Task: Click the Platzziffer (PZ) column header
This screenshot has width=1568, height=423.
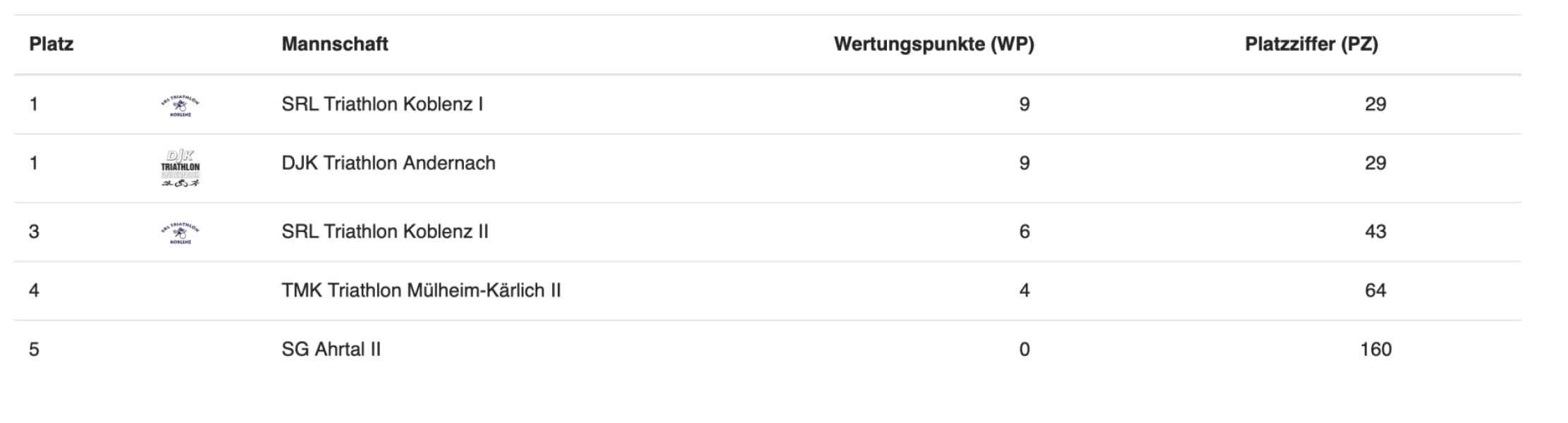Action: pos(1311,44)
